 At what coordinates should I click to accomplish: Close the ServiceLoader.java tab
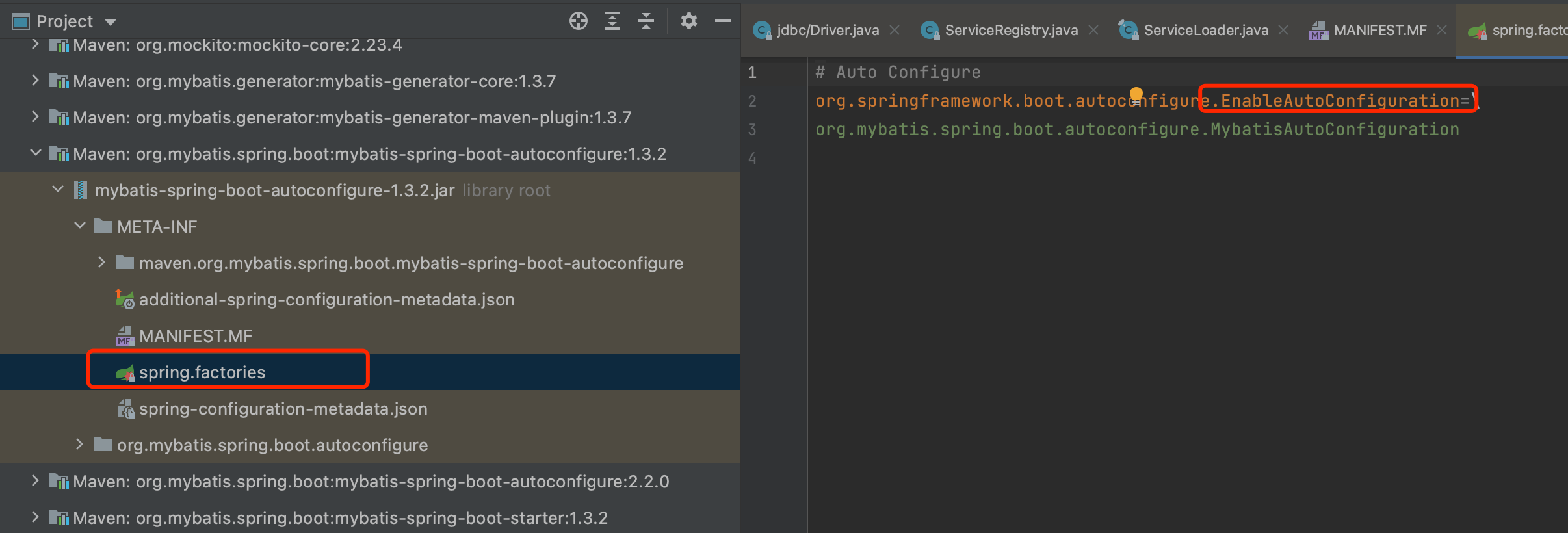pos(1283,30)
